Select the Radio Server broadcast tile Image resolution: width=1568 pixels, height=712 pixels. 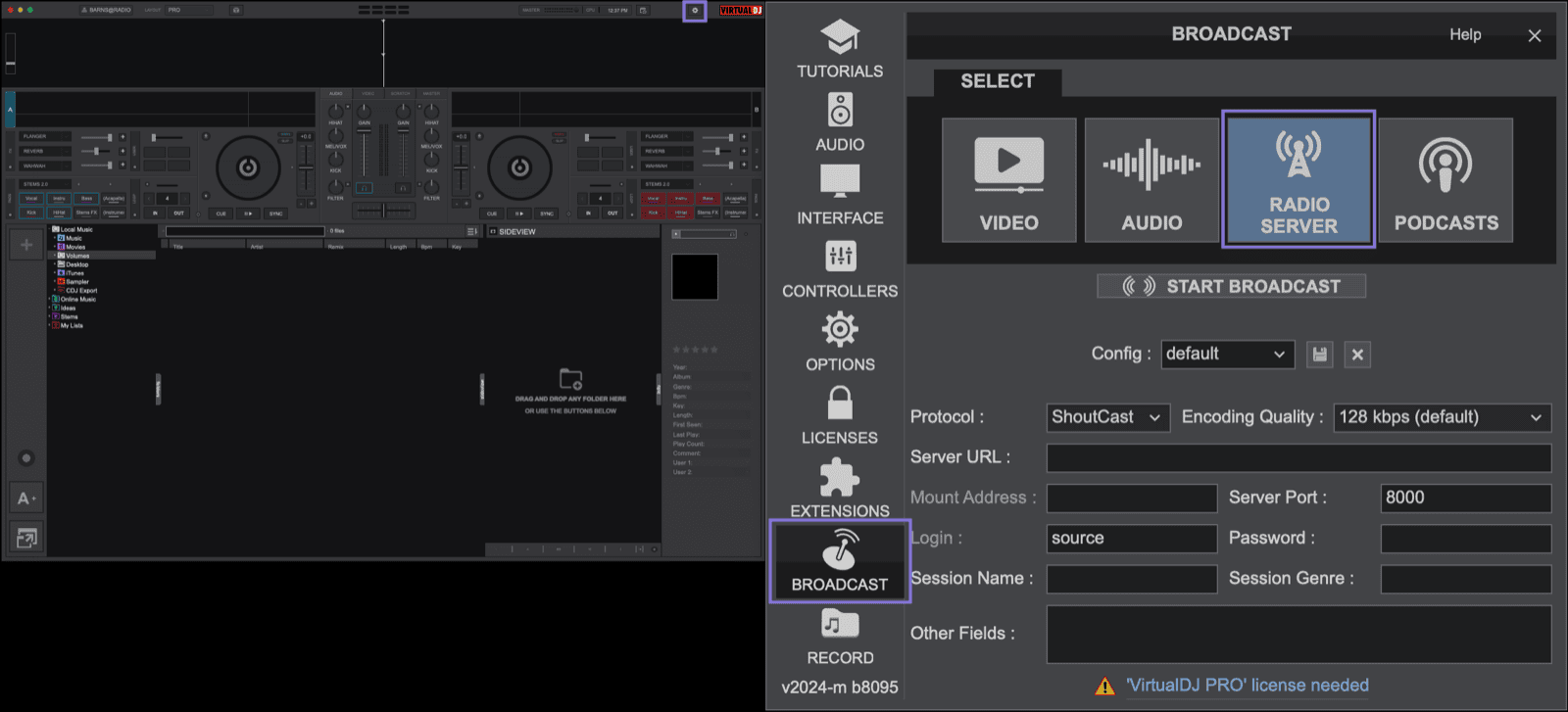[x=1298, y=179]
